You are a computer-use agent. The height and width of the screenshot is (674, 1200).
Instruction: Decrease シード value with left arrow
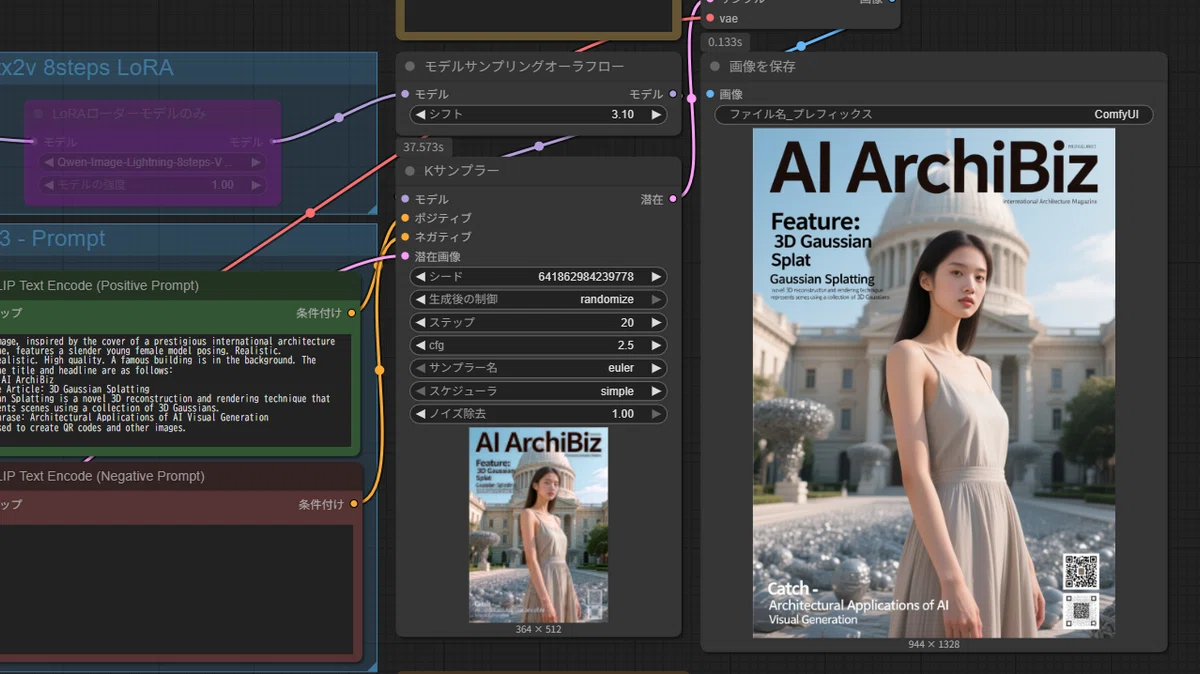coord(420,277)
